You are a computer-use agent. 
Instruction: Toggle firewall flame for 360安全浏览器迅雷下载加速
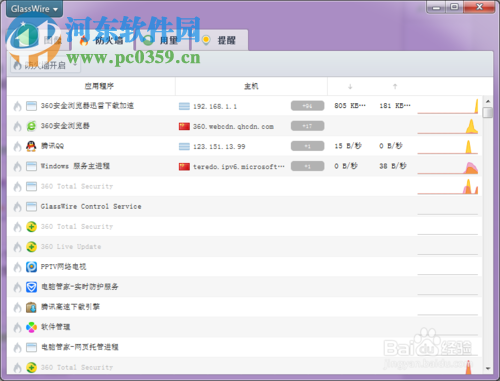point(17,106)
